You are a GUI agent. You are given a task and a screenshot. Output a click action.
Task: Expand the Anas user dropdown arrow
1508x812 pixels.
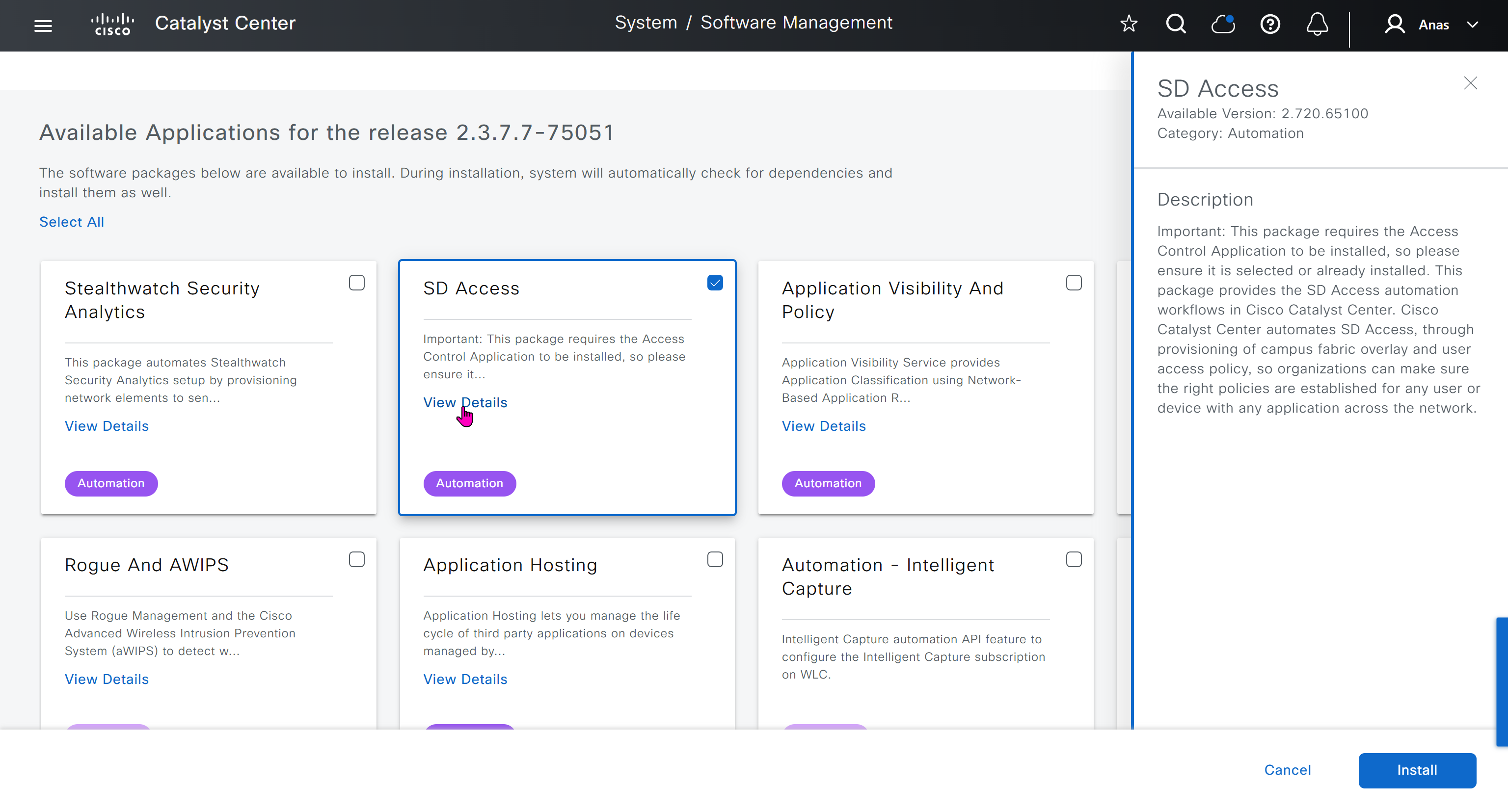click(x=1472, y=25)
